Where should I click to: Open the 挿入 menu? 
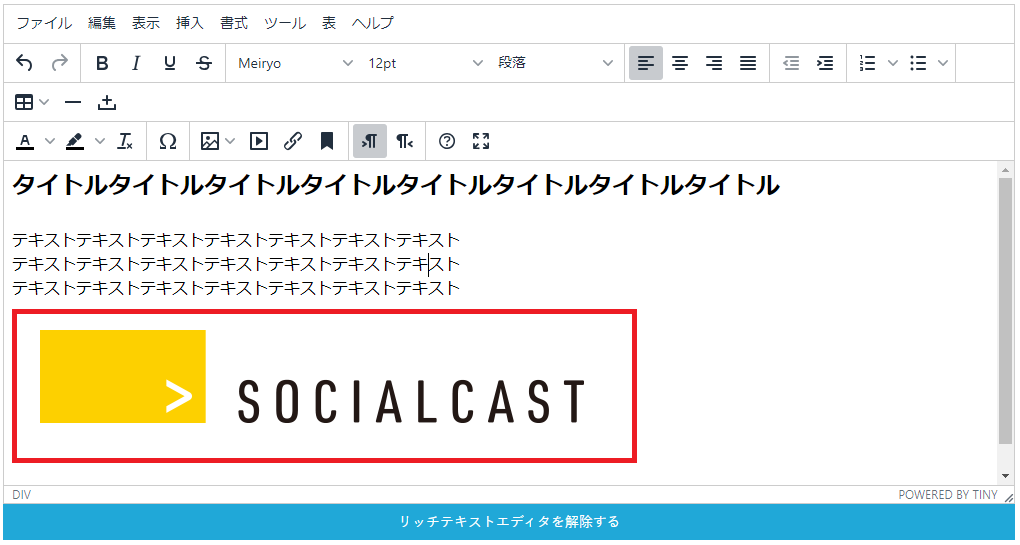point(190,23)
